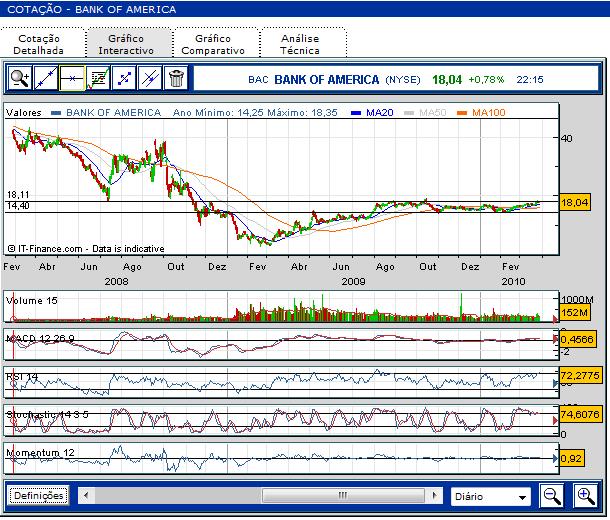Viewport: 610px width, 520px height.
Task: Click the Valores chart label
Action: (24, 113)
